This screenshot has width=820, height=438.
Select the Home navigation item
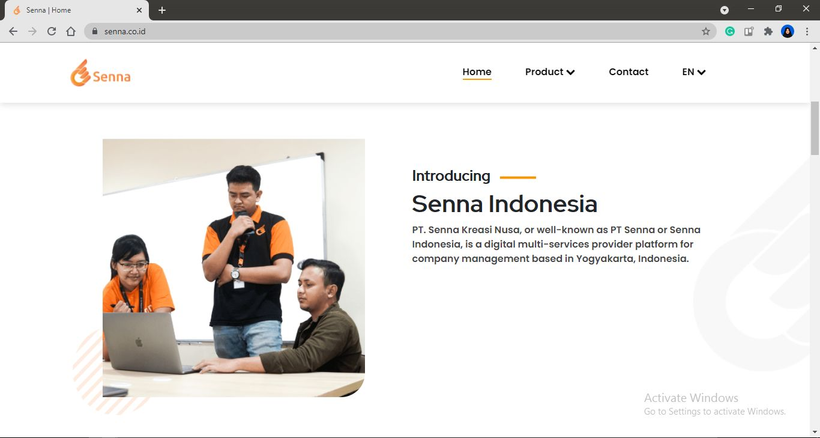[477, 72]
